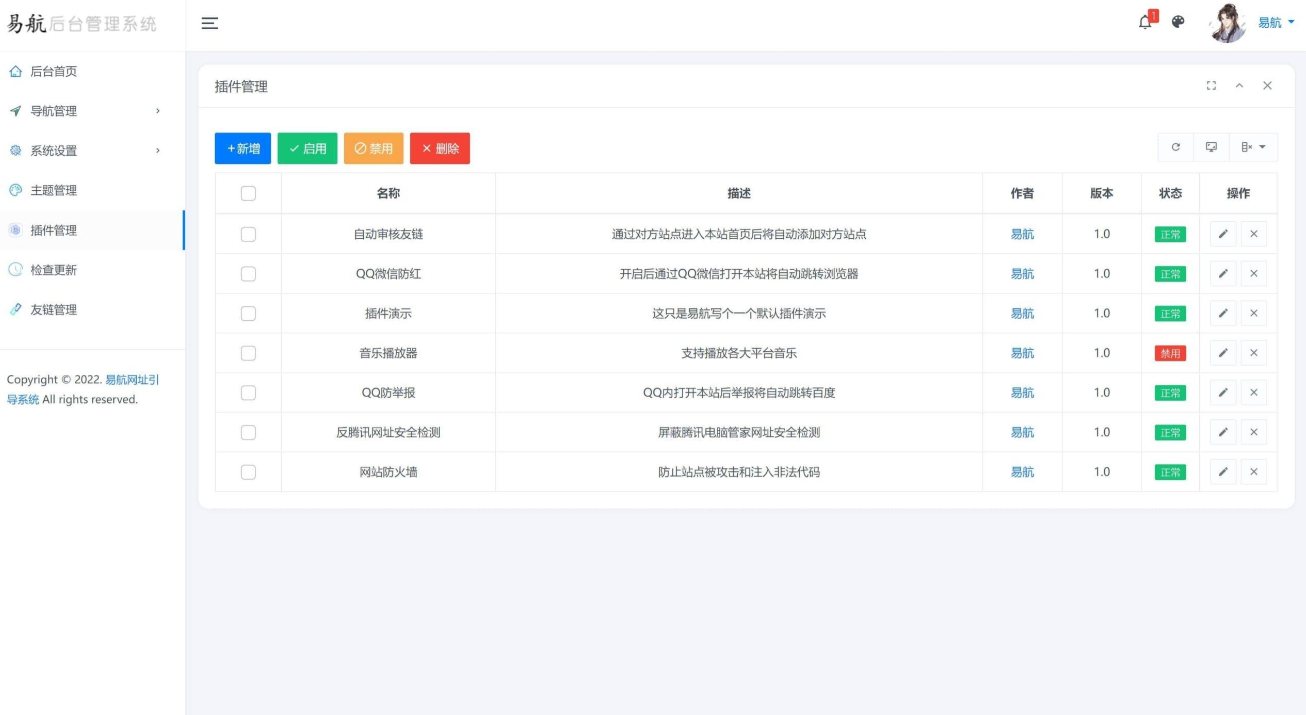
Task: Click the green 启用 enable button
Action: click(307, 148)
